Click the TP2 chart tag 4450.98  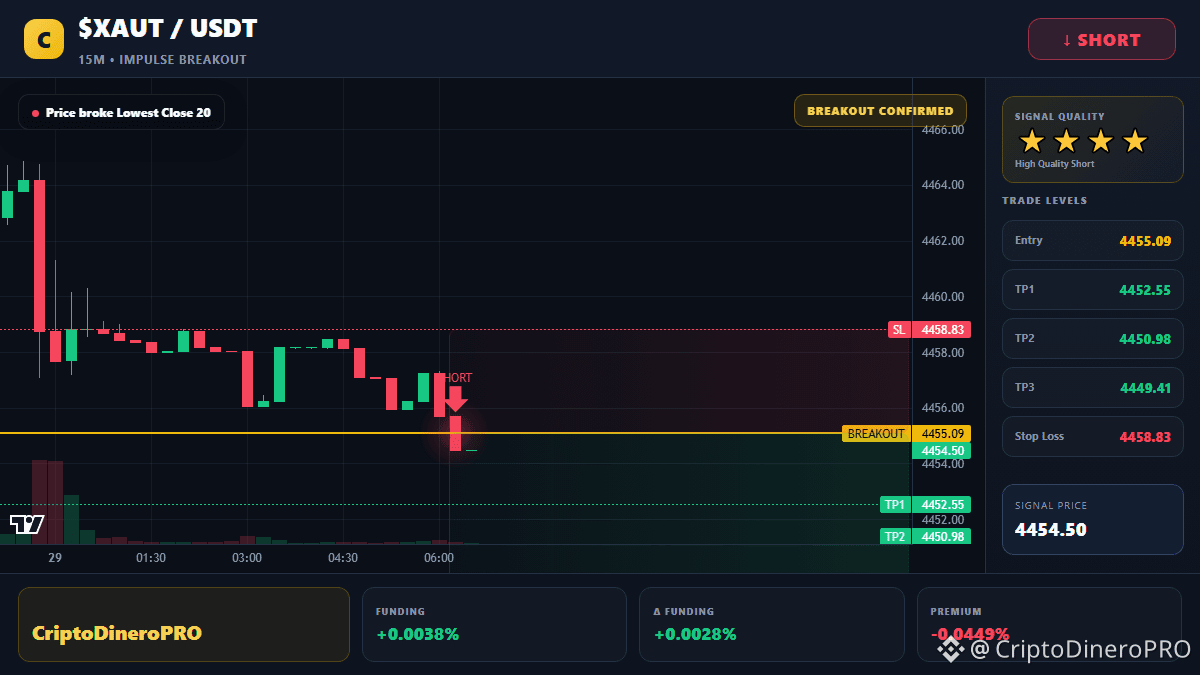point(925,537)
